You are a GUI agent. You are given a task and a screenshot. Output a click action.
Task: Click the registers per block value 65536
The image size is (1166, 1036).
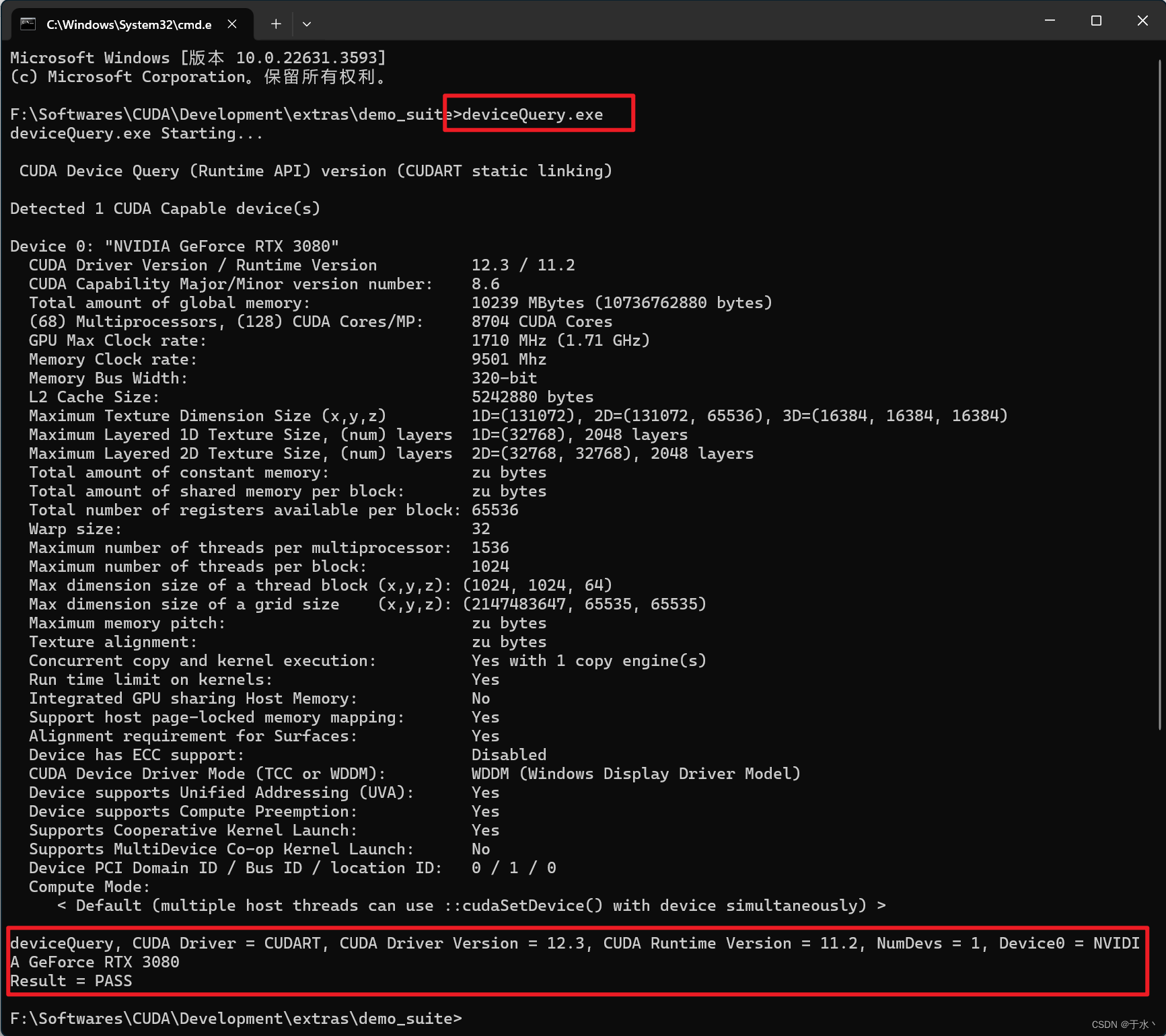tap(495, 510)
